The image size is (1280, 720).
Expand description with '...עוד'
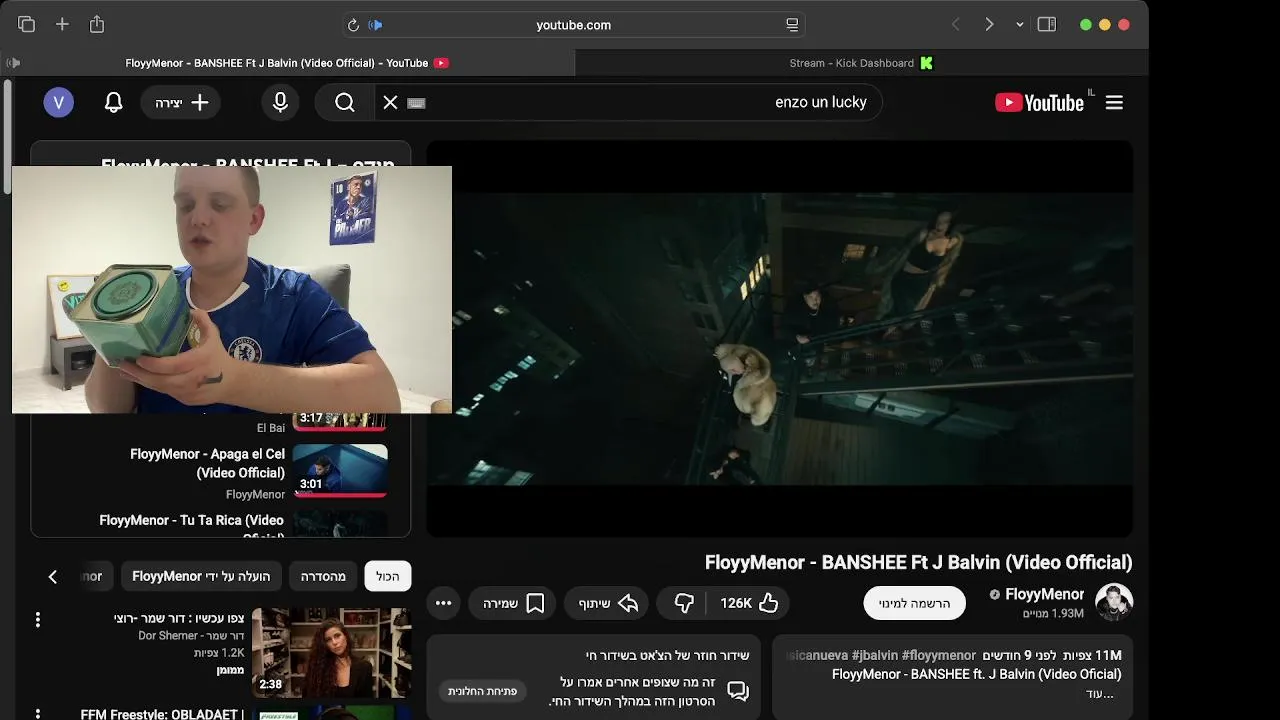1100,693
